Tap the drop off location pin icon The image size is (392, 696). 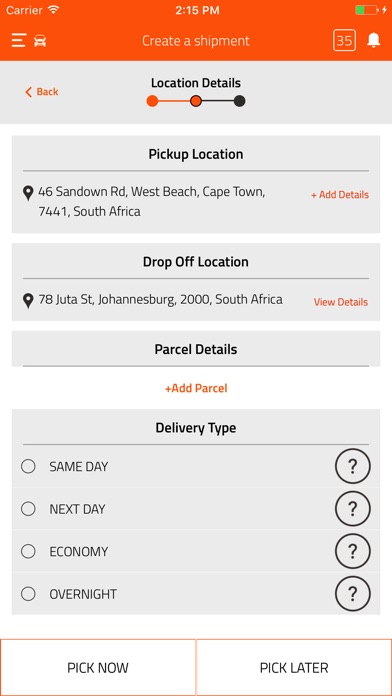[28, 301]
